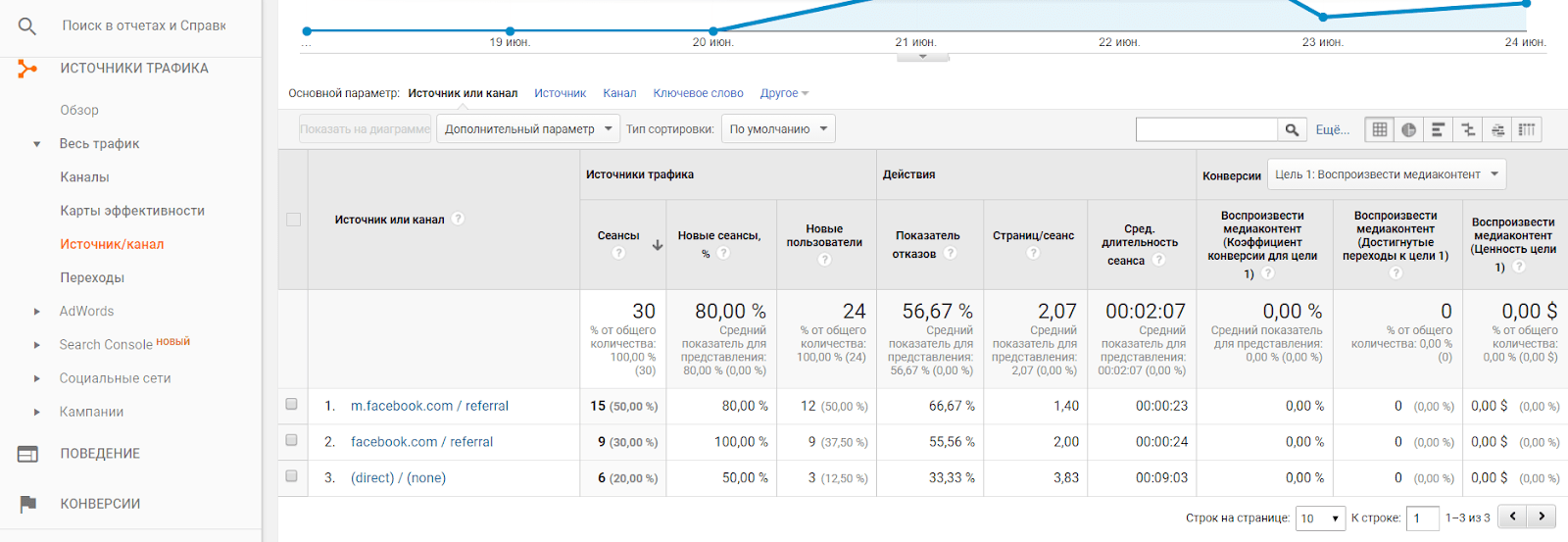The width and height of the screenshot is (1568, 542).
Task: Click the Ключевое слово dimension link
Action: click(x=698, y=93)
